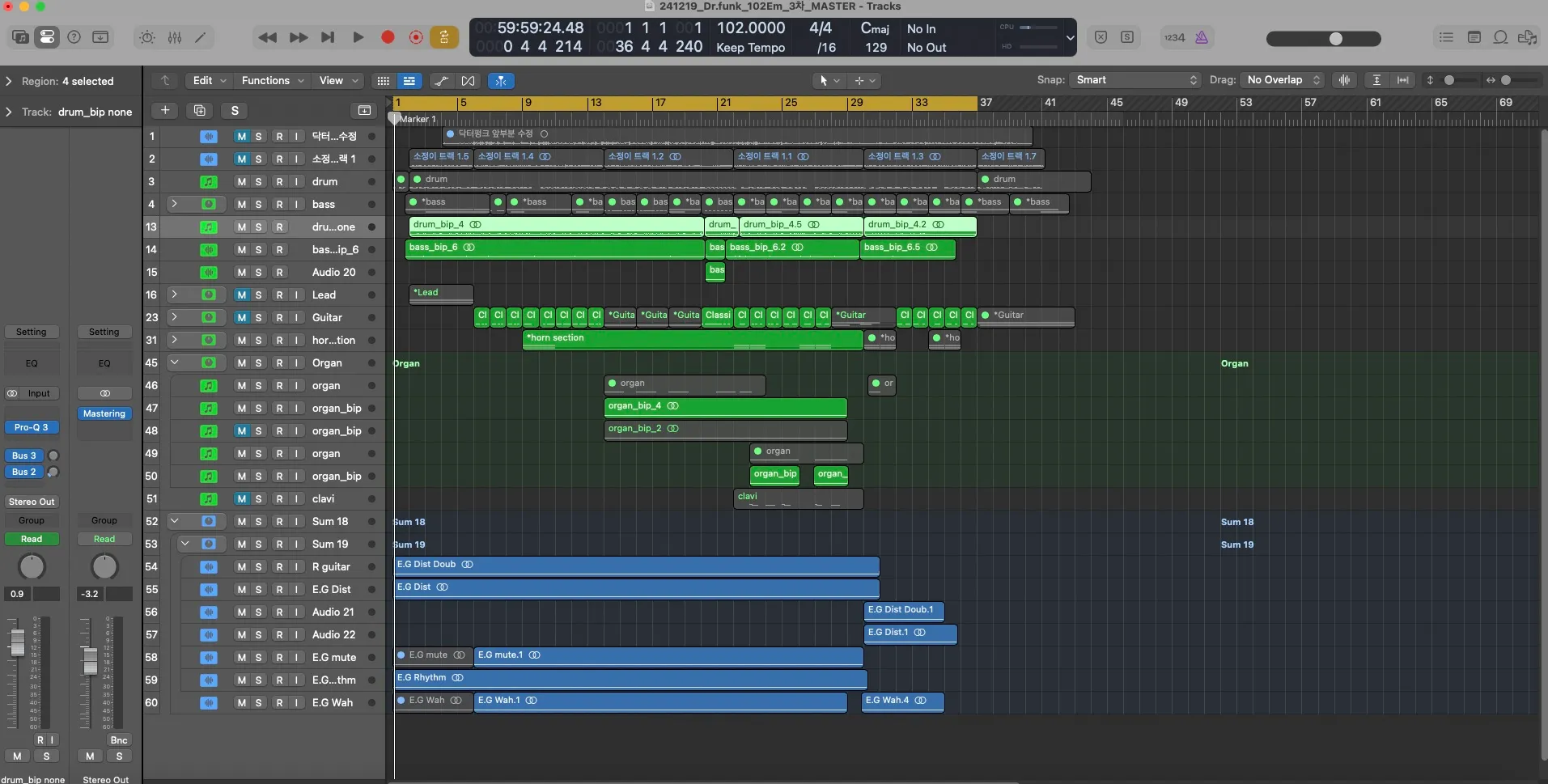Click the Show Automation button
The image size is (1548, 784).
(441, 81)
